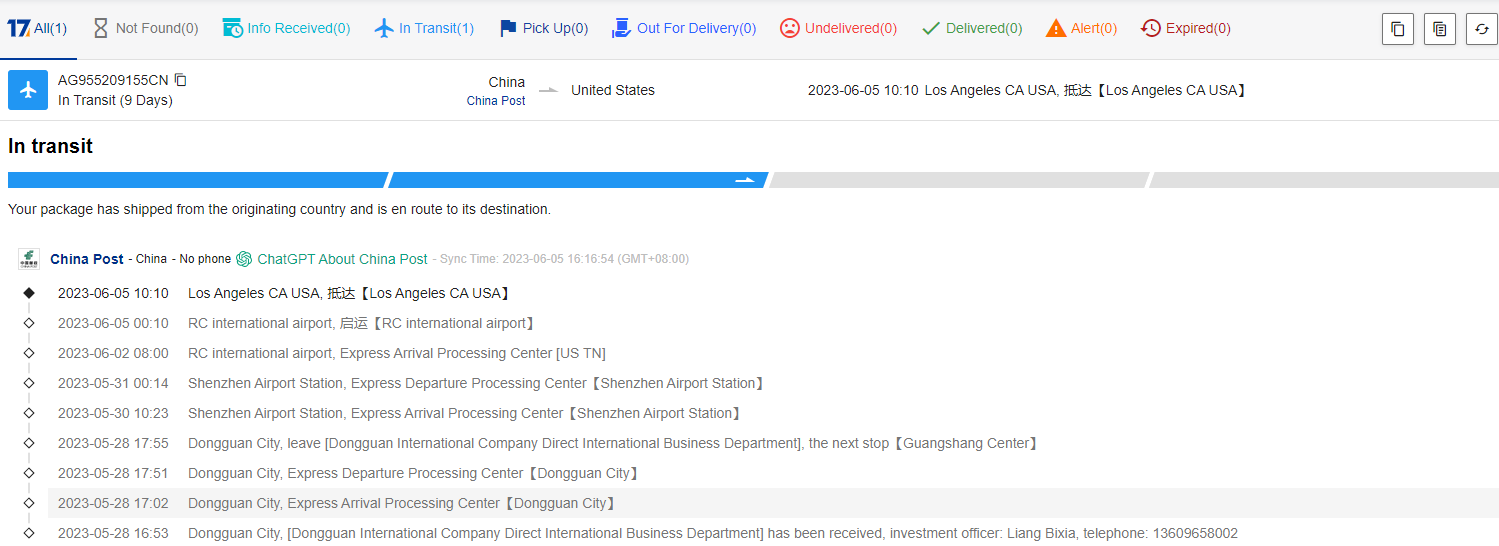Open the Out For Delivery(0) tab
Image resolution: width=1499 pixels, height=546 pixels.
coord(684,28)
